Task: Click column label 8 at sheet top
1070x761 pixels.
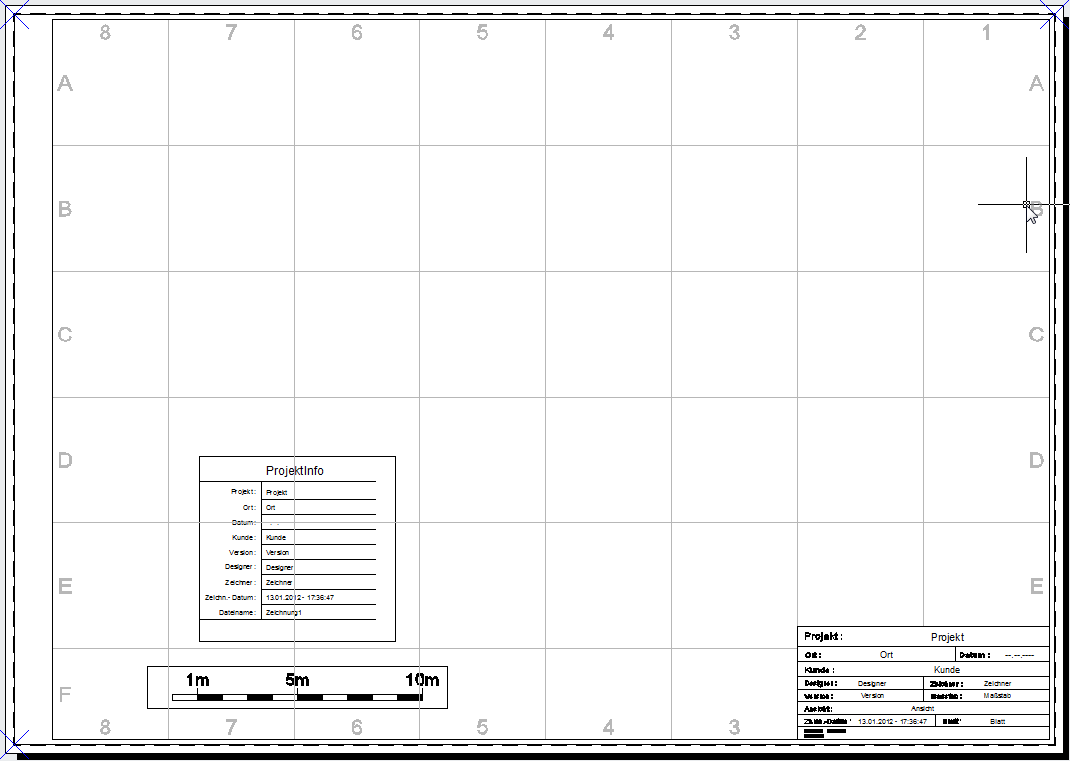Action: tap(105, 33)
